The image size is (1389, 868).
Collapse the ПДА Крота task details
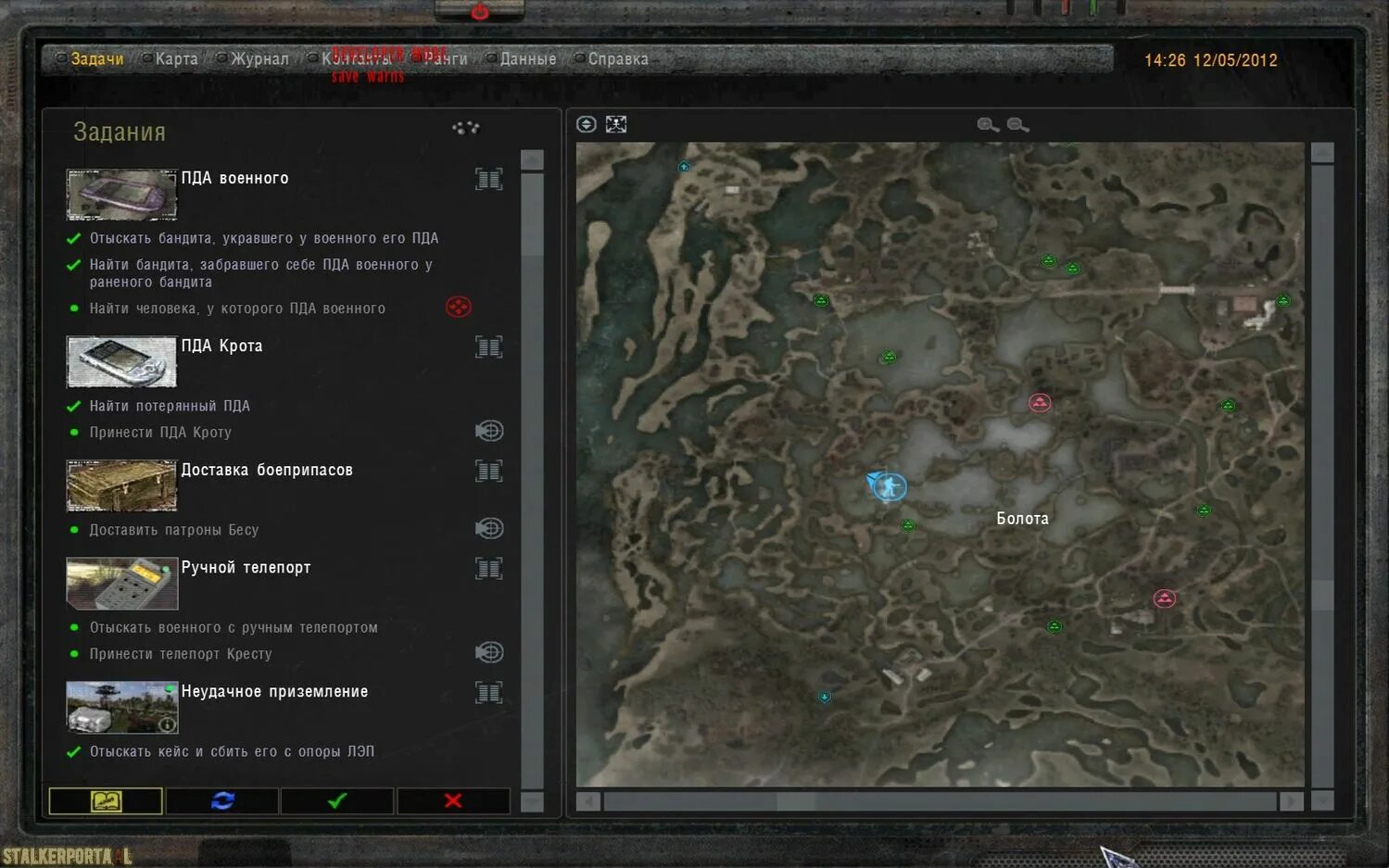(489, 347)
